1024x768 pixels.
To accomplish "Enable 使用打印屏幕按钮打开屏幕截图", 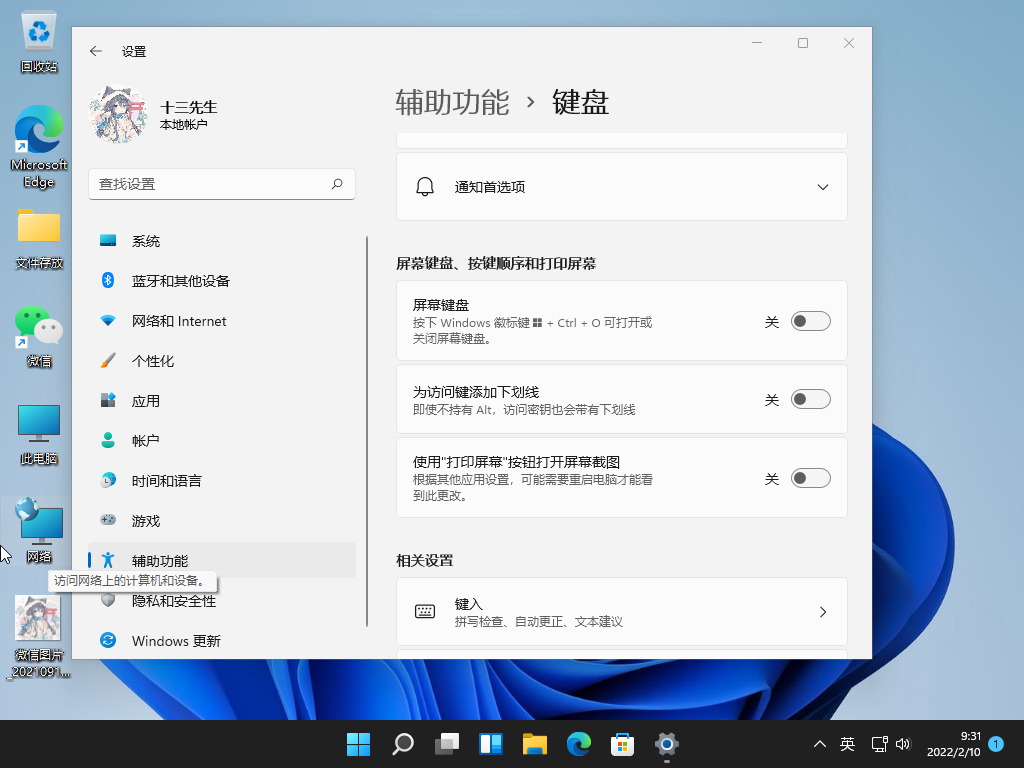I will coord(810,478).
